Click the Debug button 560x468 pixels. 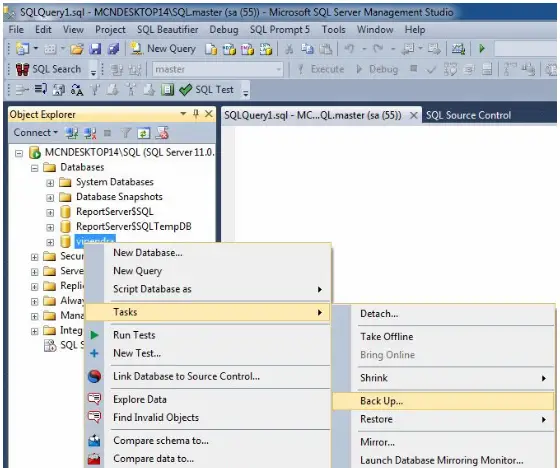click(x=377, y=69)
